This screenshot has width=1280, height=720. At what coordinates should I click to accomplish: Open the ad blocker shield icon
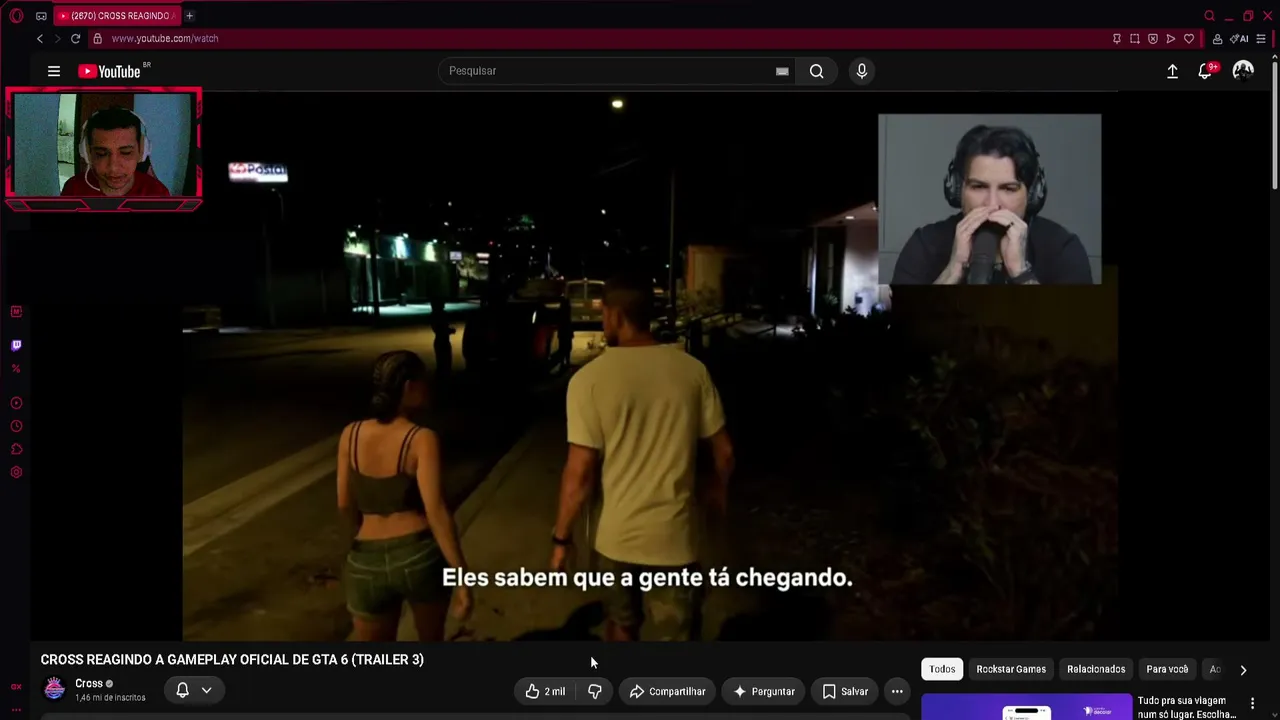1153,39
